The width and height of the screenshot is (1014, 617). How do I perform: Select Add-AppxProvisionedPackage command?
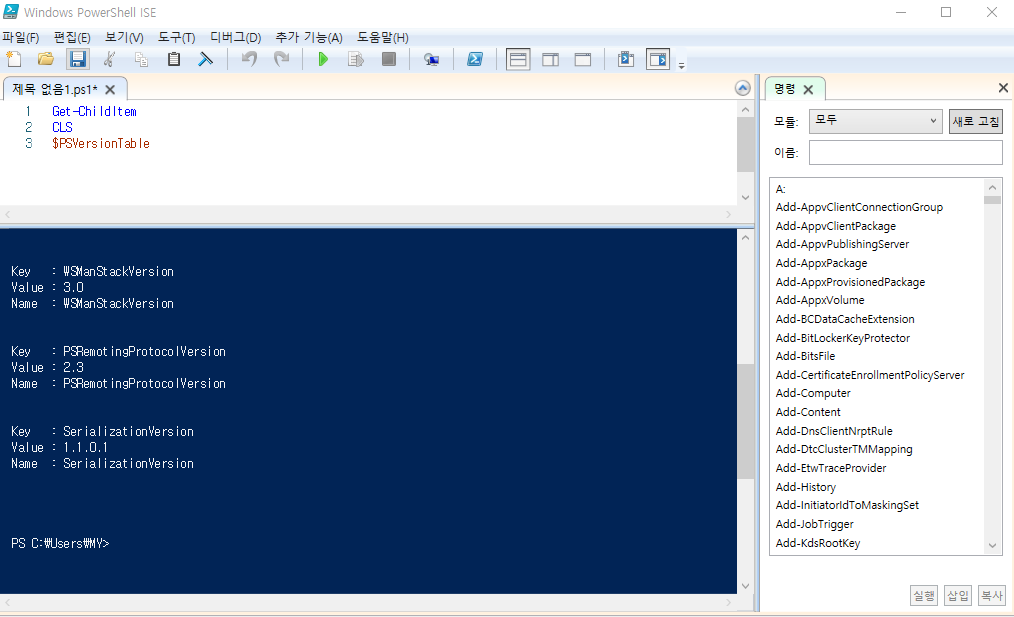[x=850, y=282]
